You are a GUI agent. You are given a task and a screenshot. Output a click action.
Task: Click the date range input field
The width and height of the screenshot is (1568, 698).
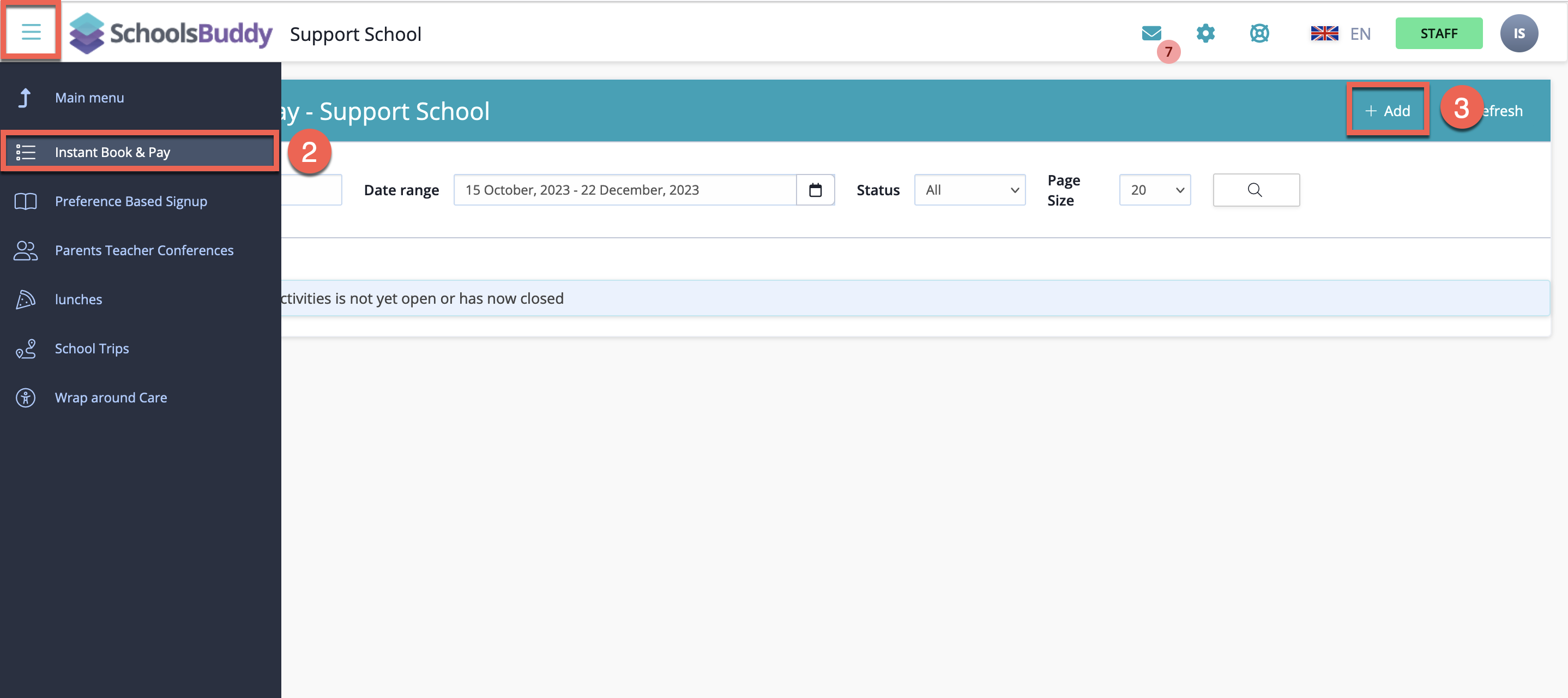pos(624,190)
